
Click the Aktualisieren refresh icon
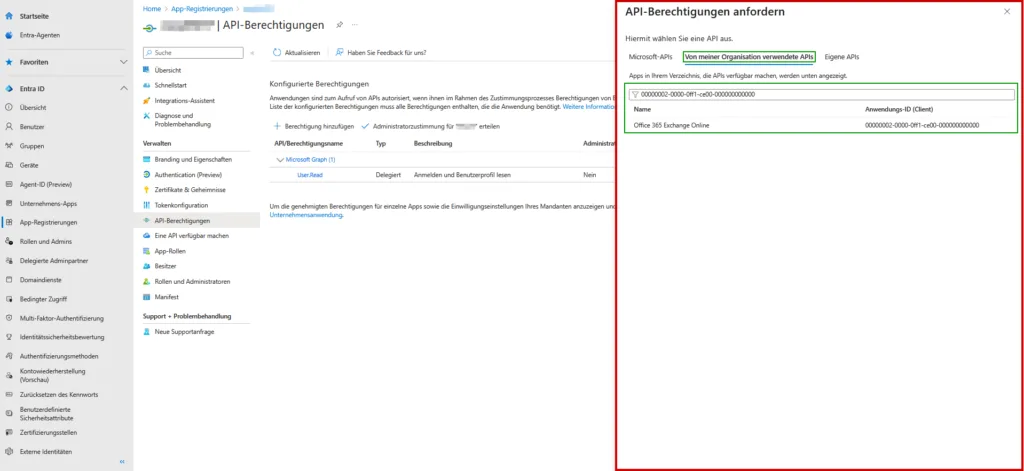(277, 52)
